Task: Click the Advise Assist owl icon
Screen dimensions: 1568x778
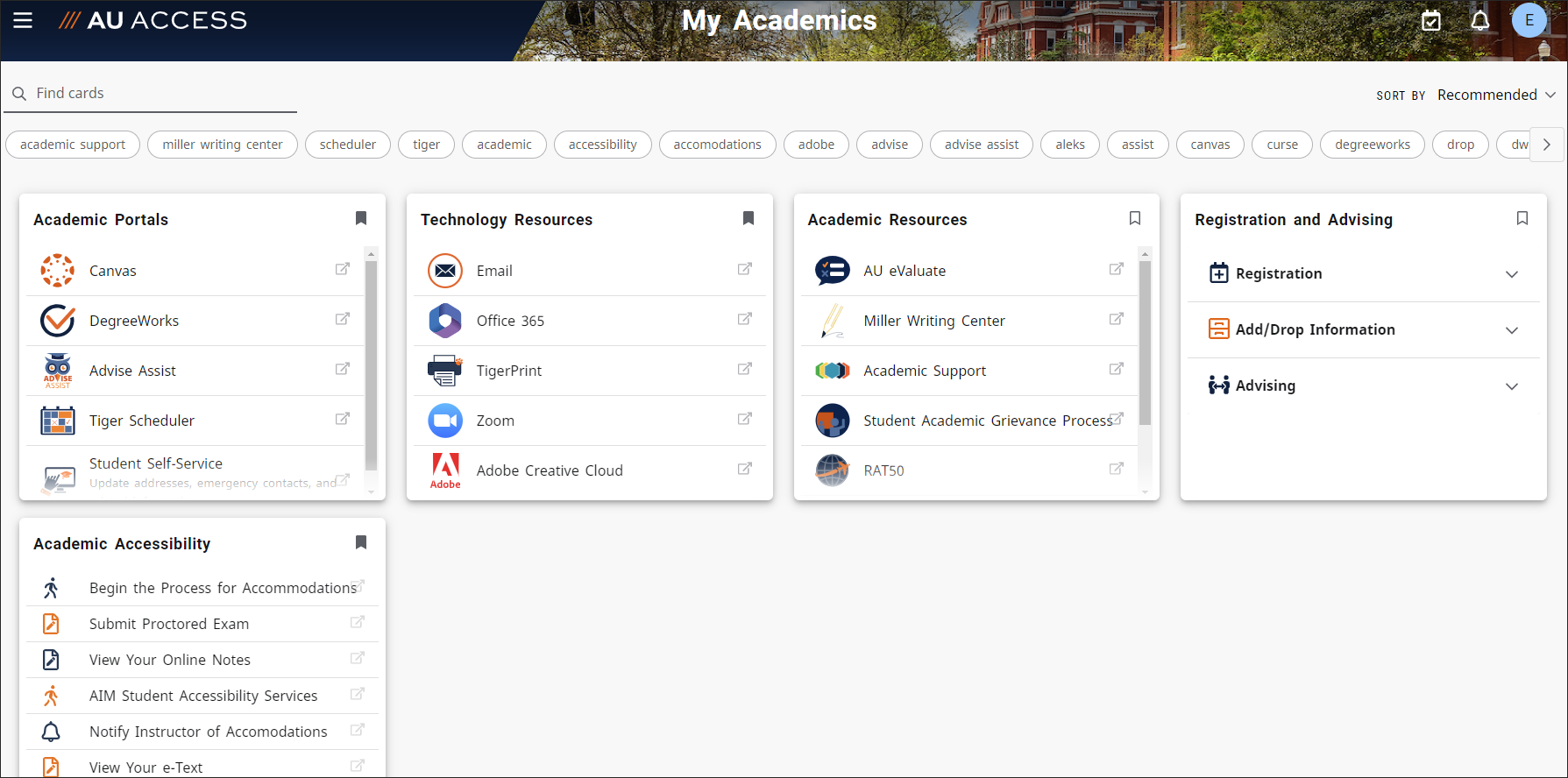Action: [x=58, y=371]
